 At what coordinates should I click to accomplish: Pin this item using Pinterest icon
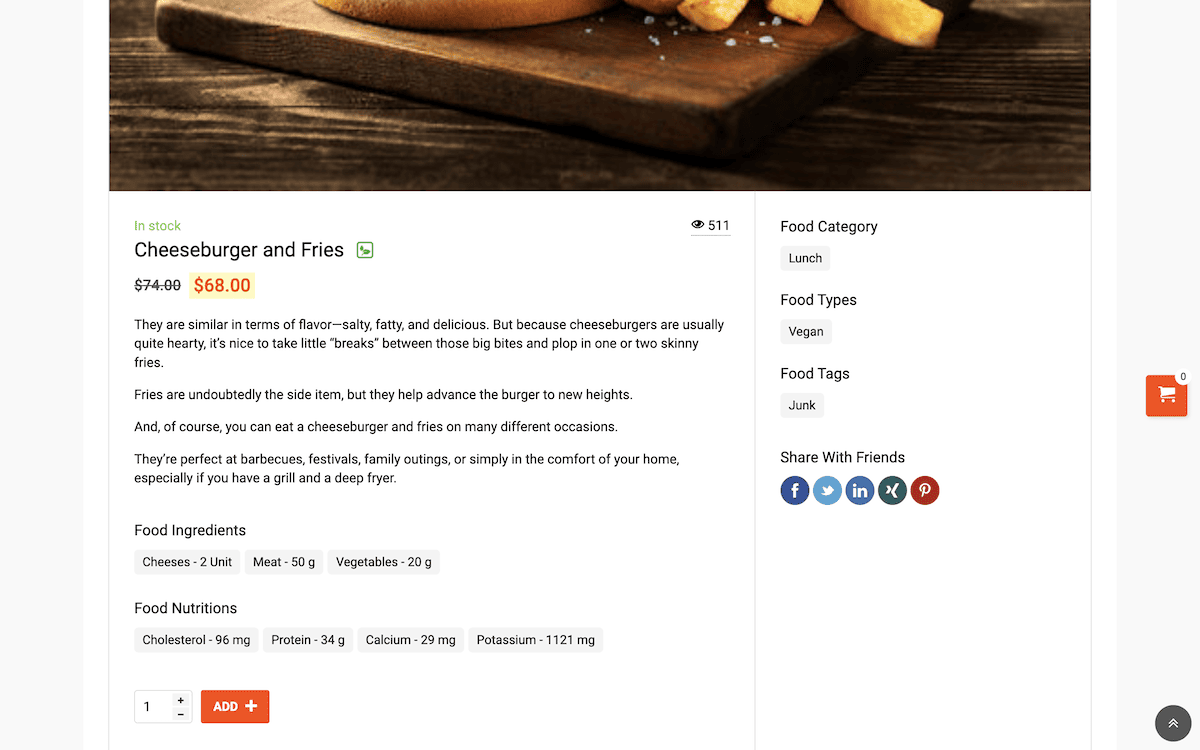(925, 491)
